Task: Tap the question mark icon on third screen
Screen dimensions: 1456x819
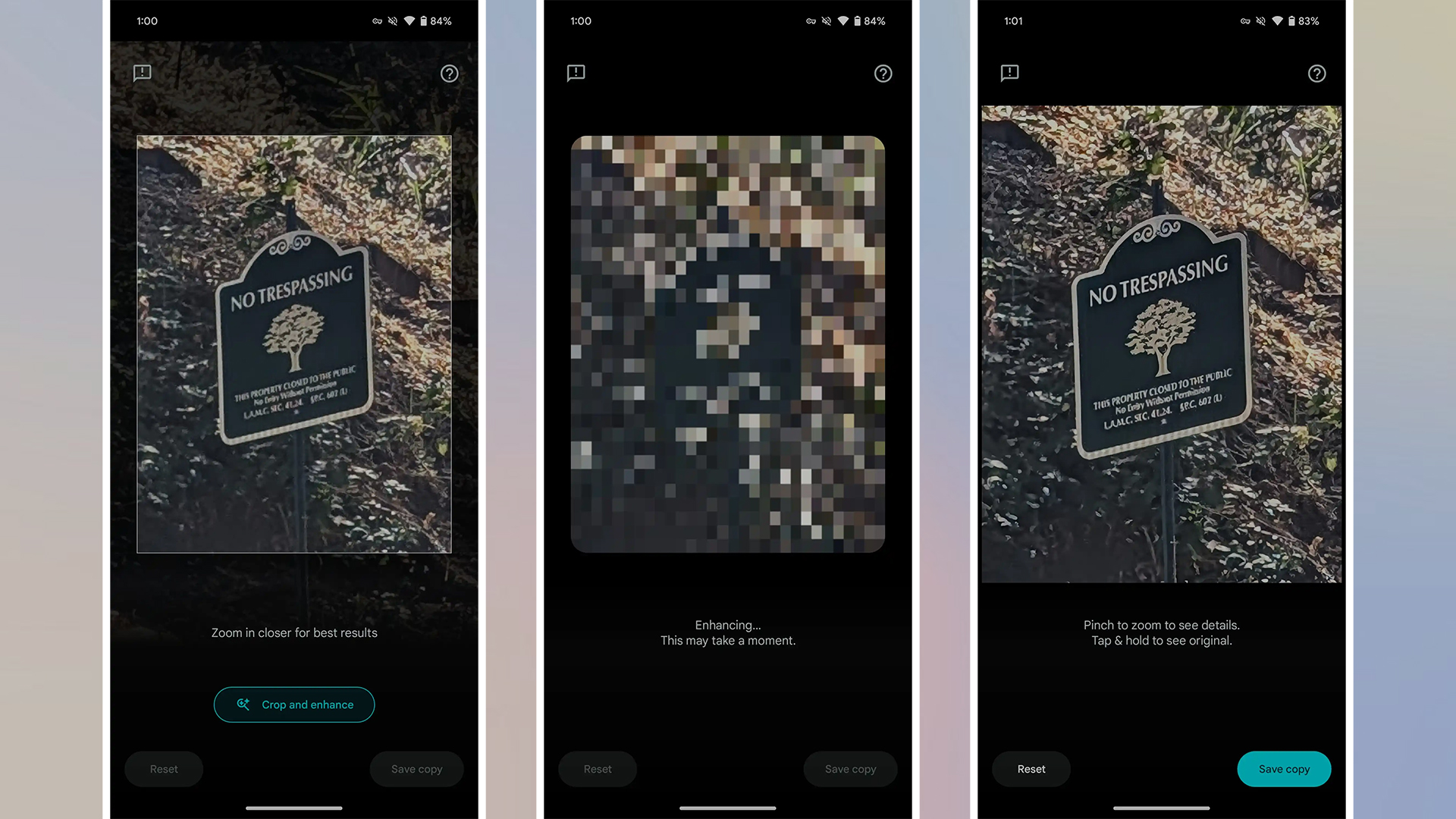Action: point(1316,73)
